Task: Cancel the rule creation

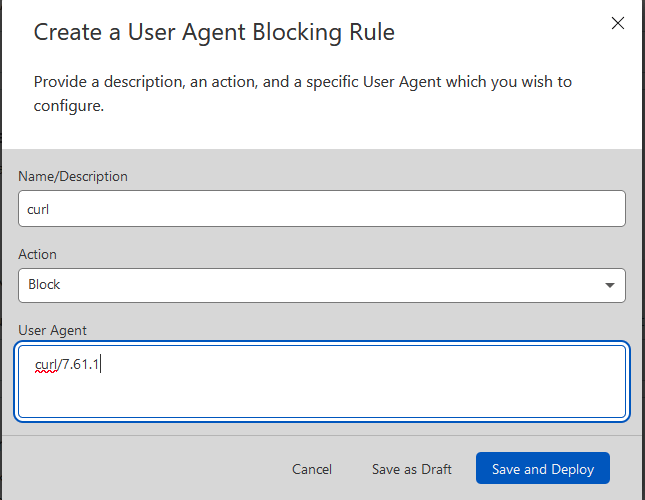Action: click(312, 469)
